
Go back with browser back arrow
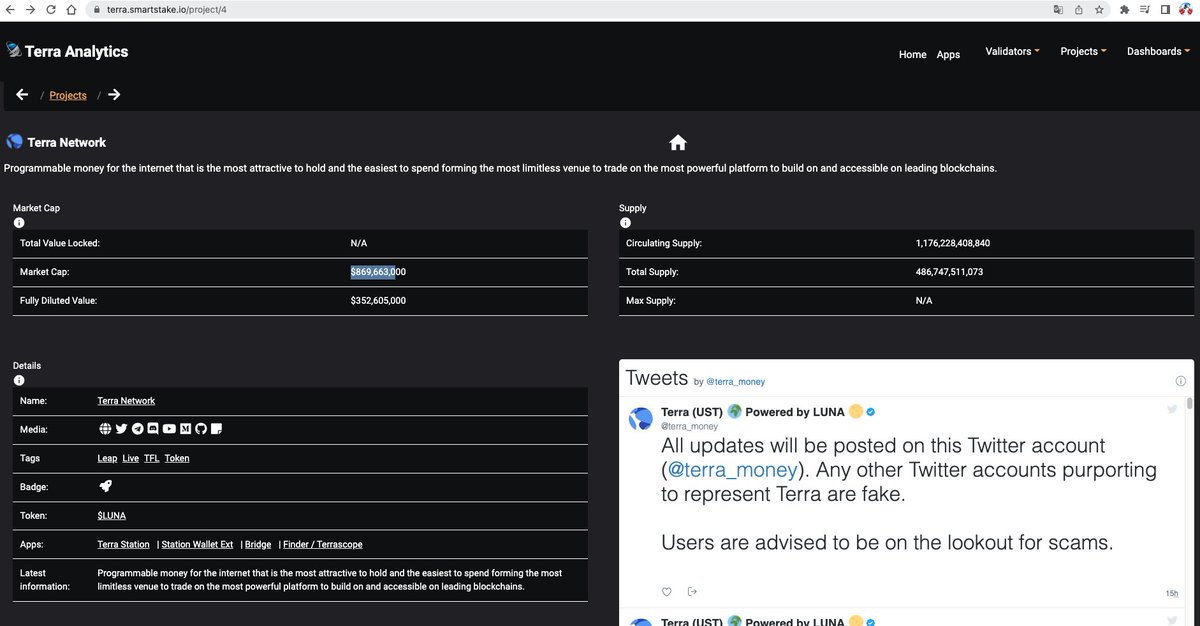[x=9, y=9]
